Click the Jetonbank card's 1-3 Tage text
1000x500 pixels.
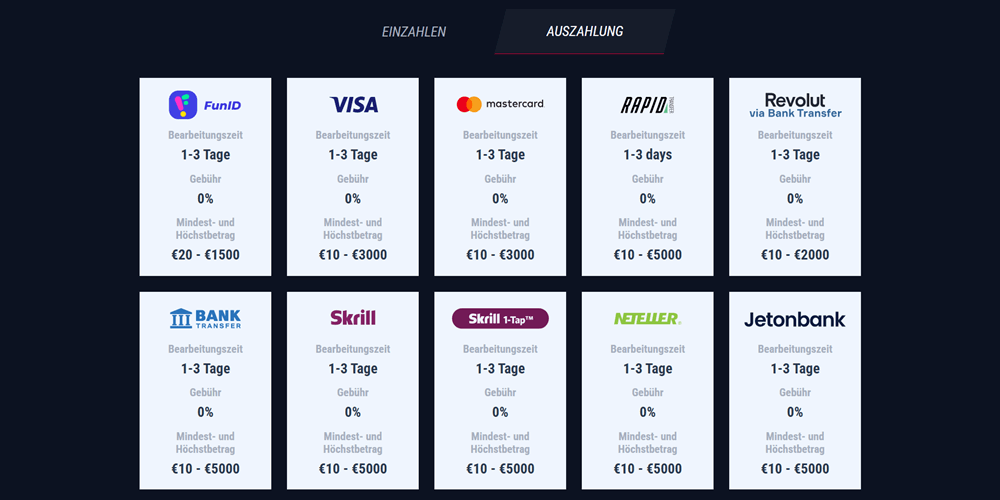pos(795,369)
